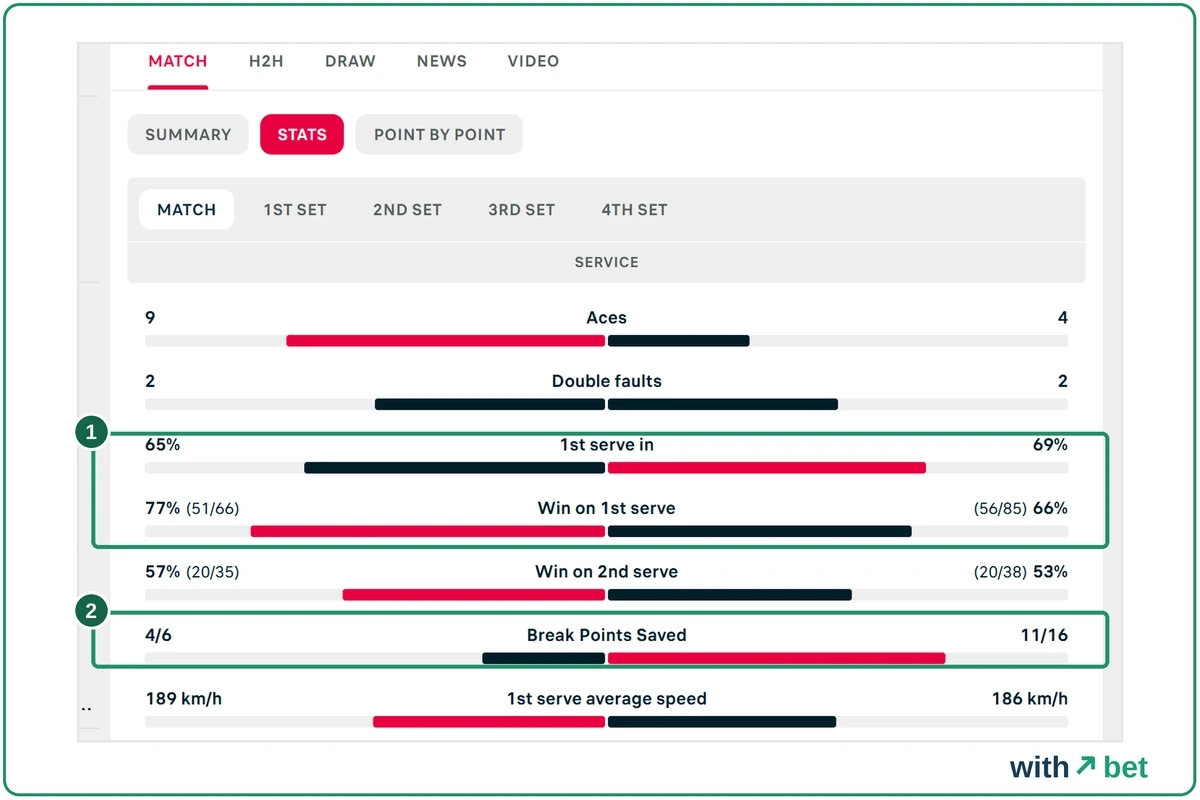Click the Aces stat label
Image resolution: width=1200 pixels, height=800 pixels.
tap(606, 318)
